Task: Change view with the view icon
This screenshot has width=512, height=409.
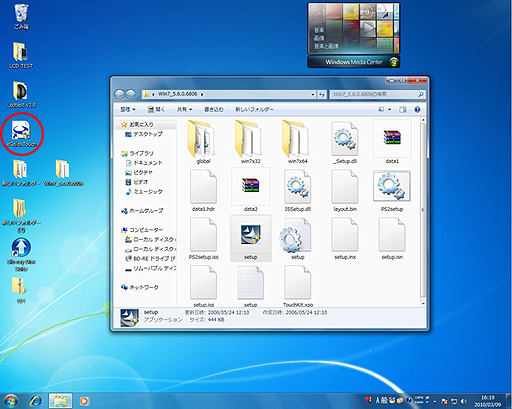Action: 381,109
